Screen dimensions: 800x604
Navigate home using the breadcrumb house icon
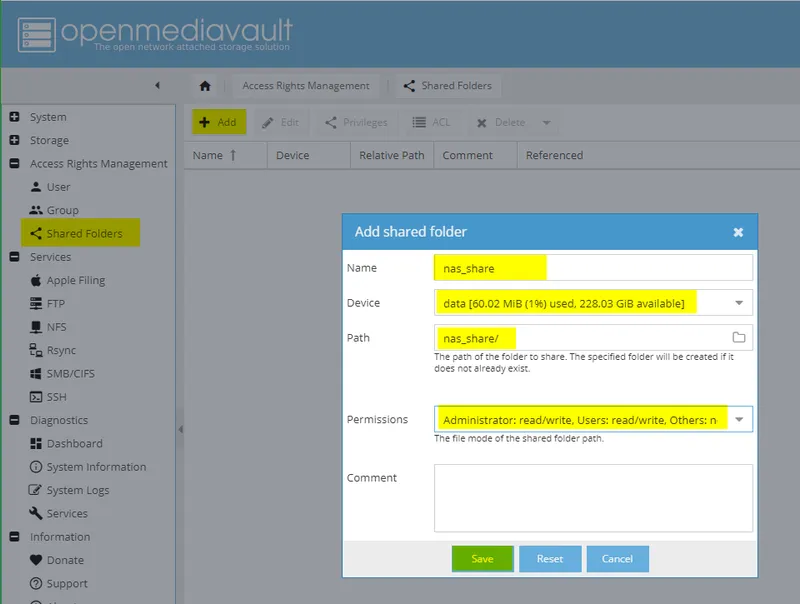(x=204, y=86)
